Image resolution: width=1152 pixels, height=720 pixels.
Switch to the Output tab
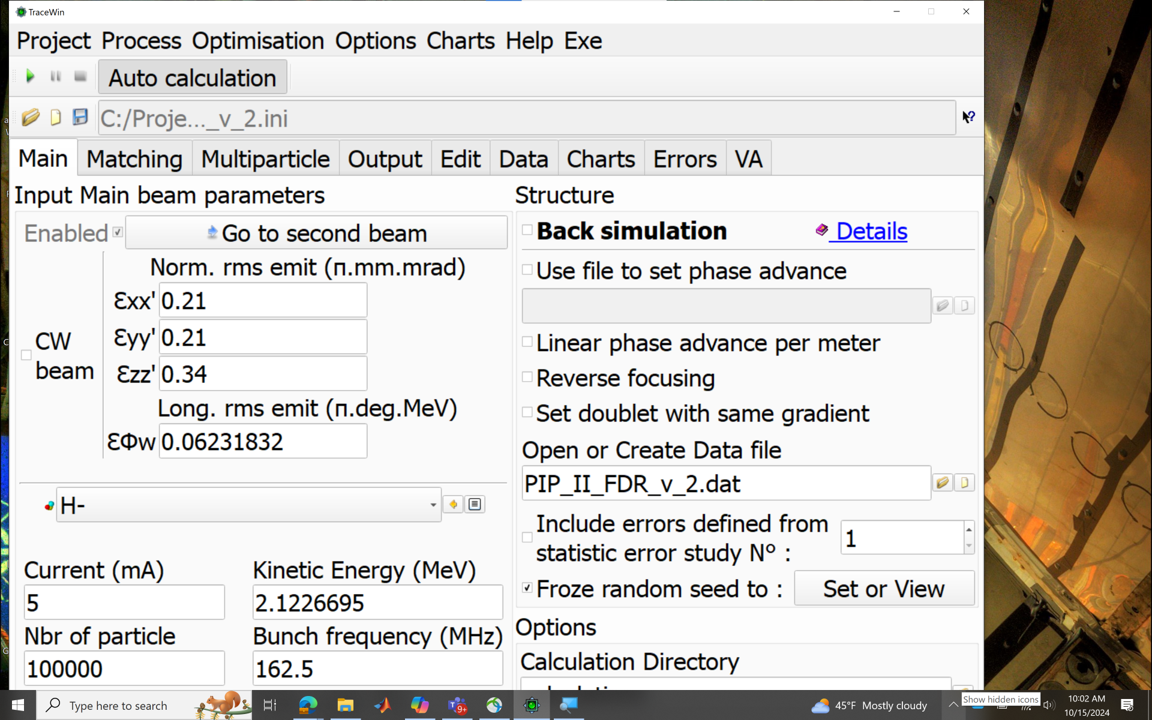[385, 159]
